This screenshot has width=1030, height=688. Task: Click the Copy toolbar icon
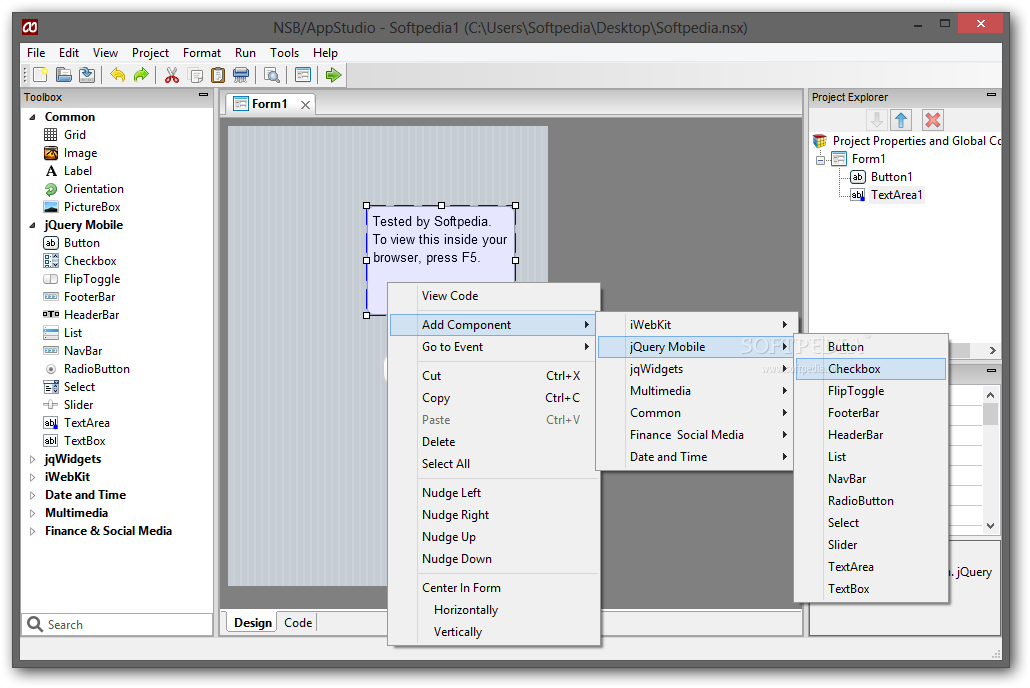pos(195,75)
